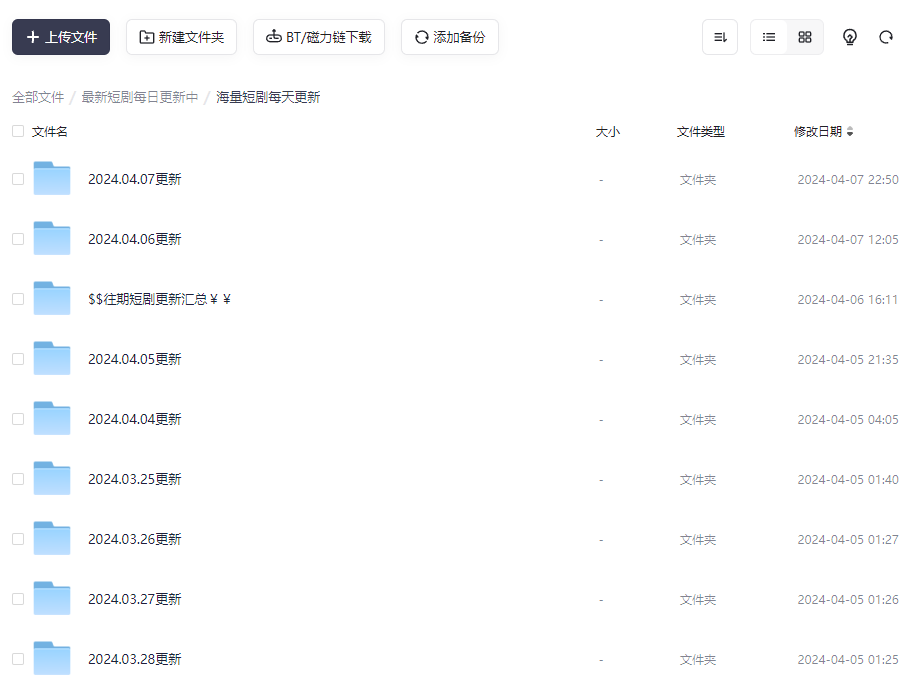Open the 2024.03.28更新 folder thumbnail

pyautogui.click(x=52, y=658)
